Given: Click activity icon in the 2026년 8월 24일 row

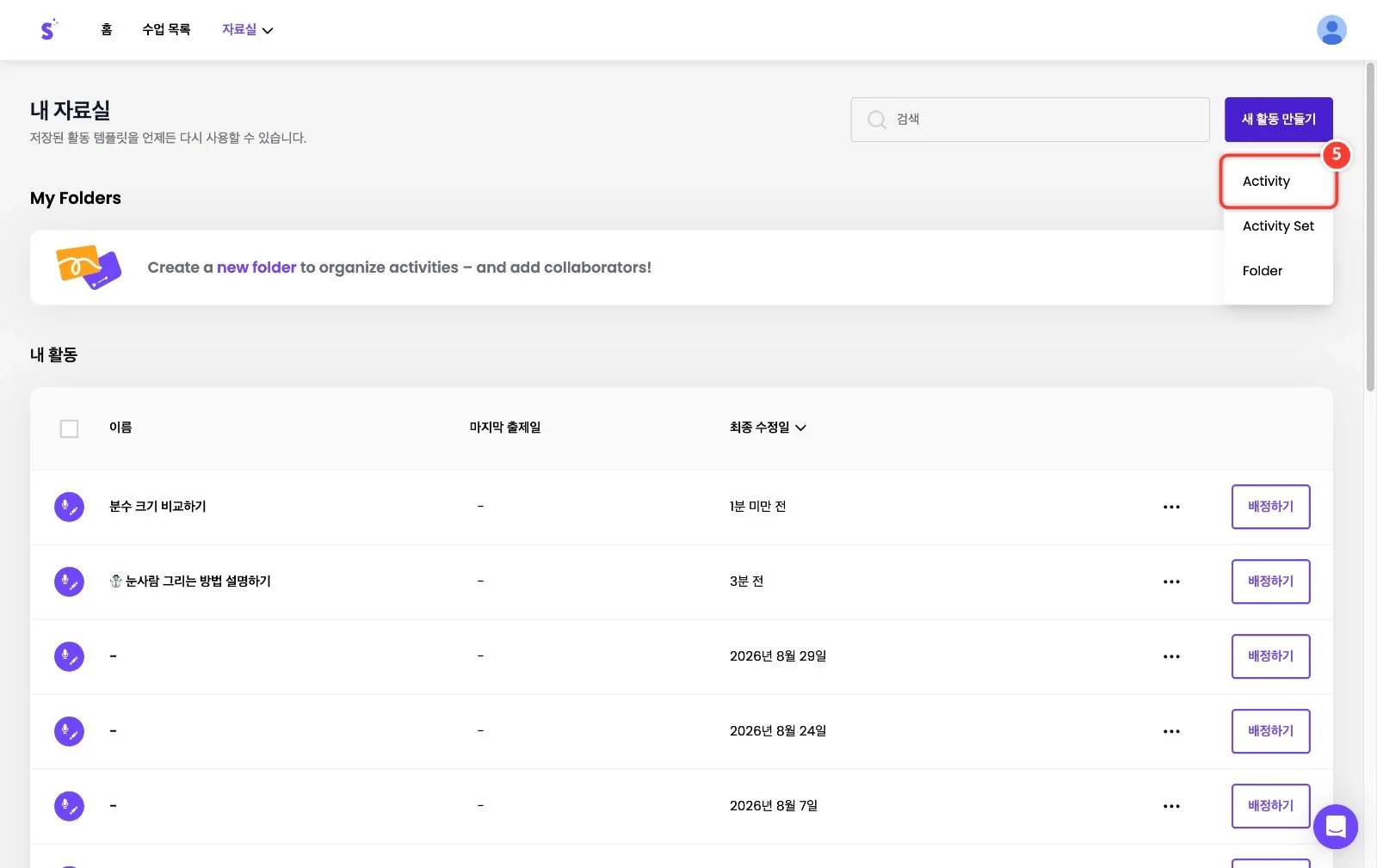Looking at the screenshot, I should tap(69, 731).
